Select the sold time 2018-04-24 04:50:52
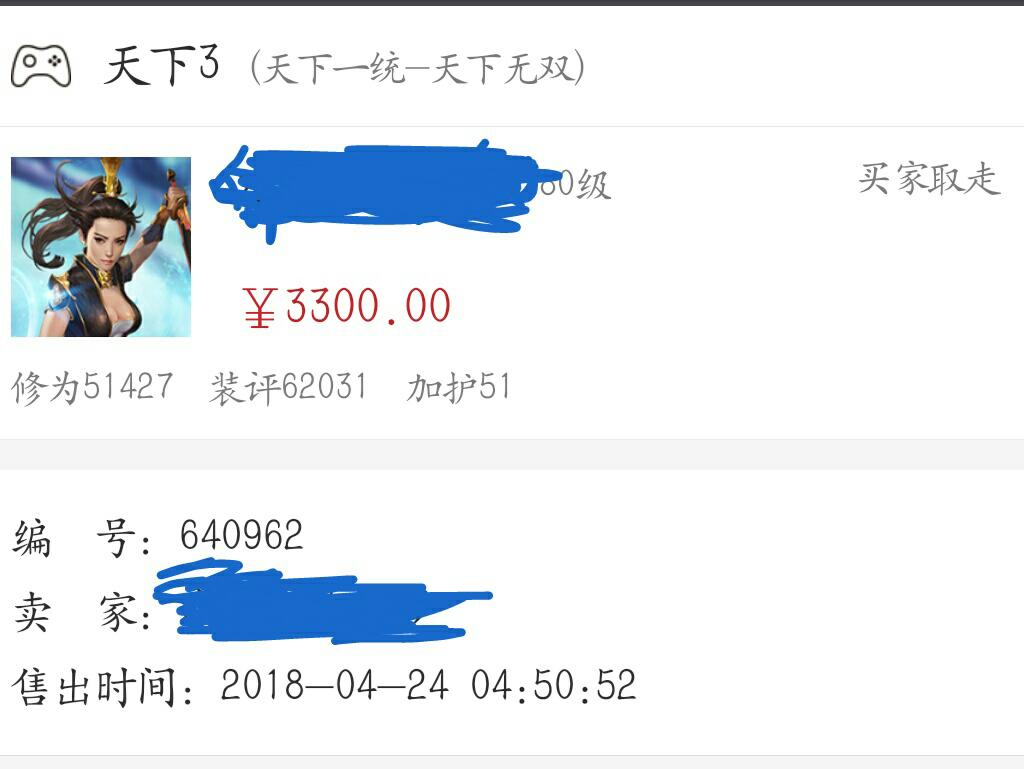 pos(428,685)
